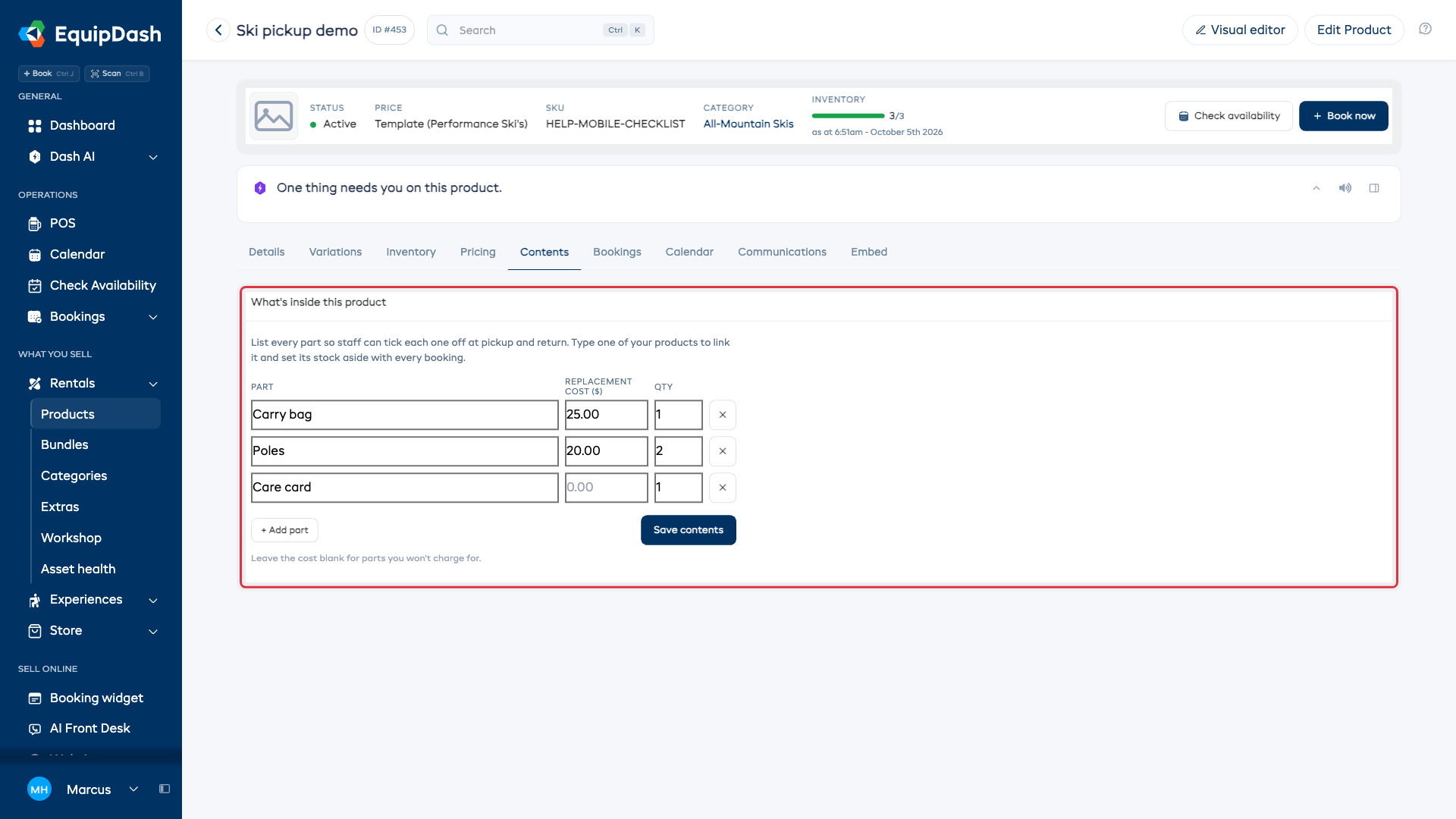Viewport: 1456px width, 819px height.
Task: Click the product image placeholder thumbnail
Action: [274, 116]
